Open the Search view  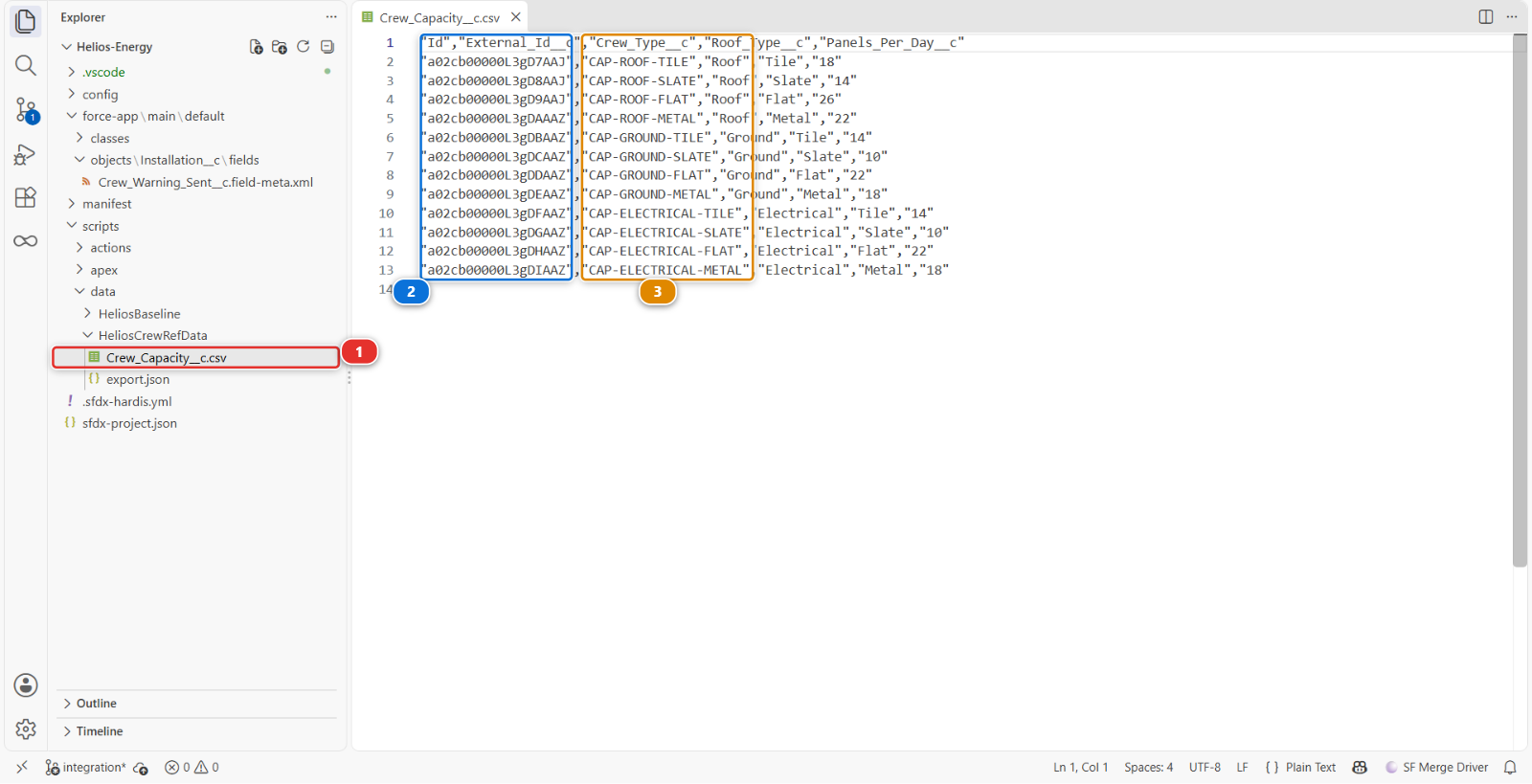point(26,65)
